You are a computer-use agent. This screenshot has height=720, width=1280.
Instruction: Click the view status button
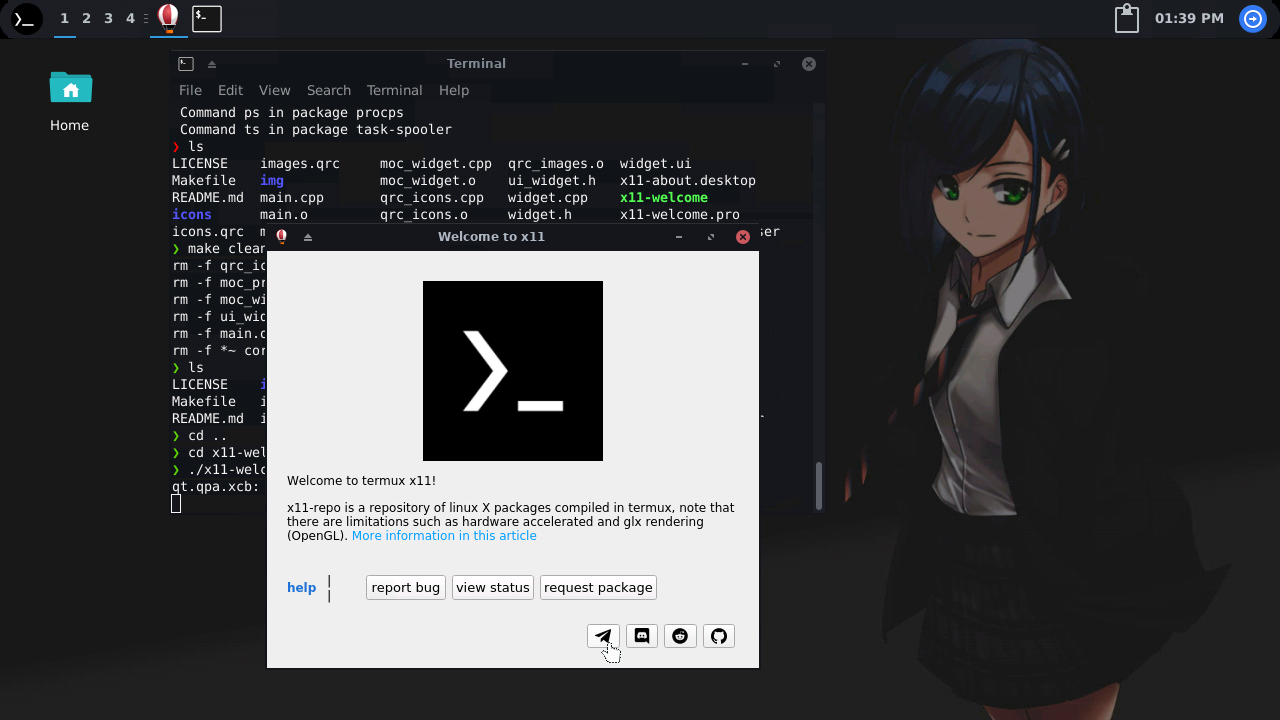[x=493, y=587]
